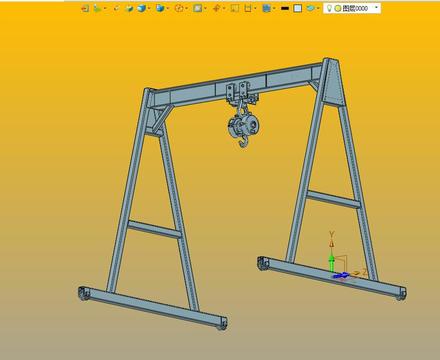Expand the arrow beside the clock circle icon
Screen dimensions: 440x360
[186, 8]
